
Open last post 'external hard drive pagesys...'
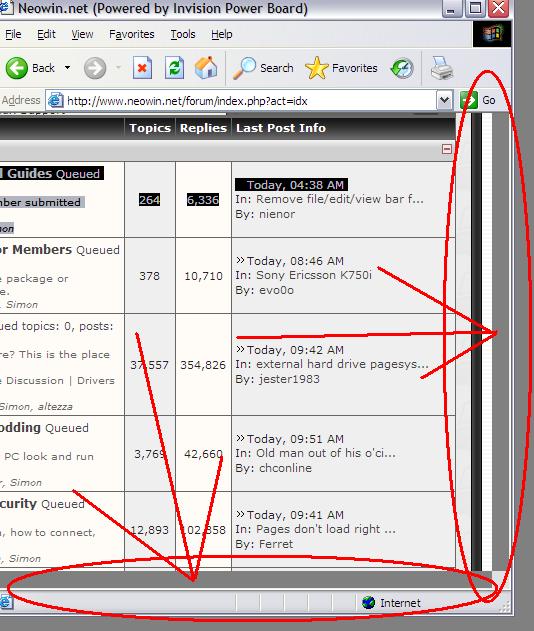[x=342, y=364]
